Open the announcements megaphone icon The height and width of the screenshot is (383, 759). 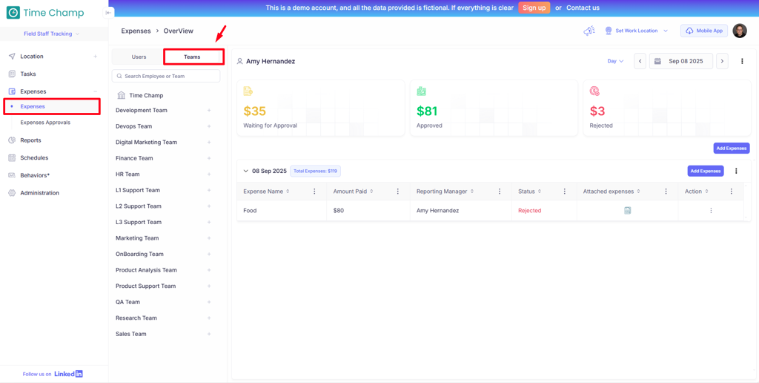(589, 31)
